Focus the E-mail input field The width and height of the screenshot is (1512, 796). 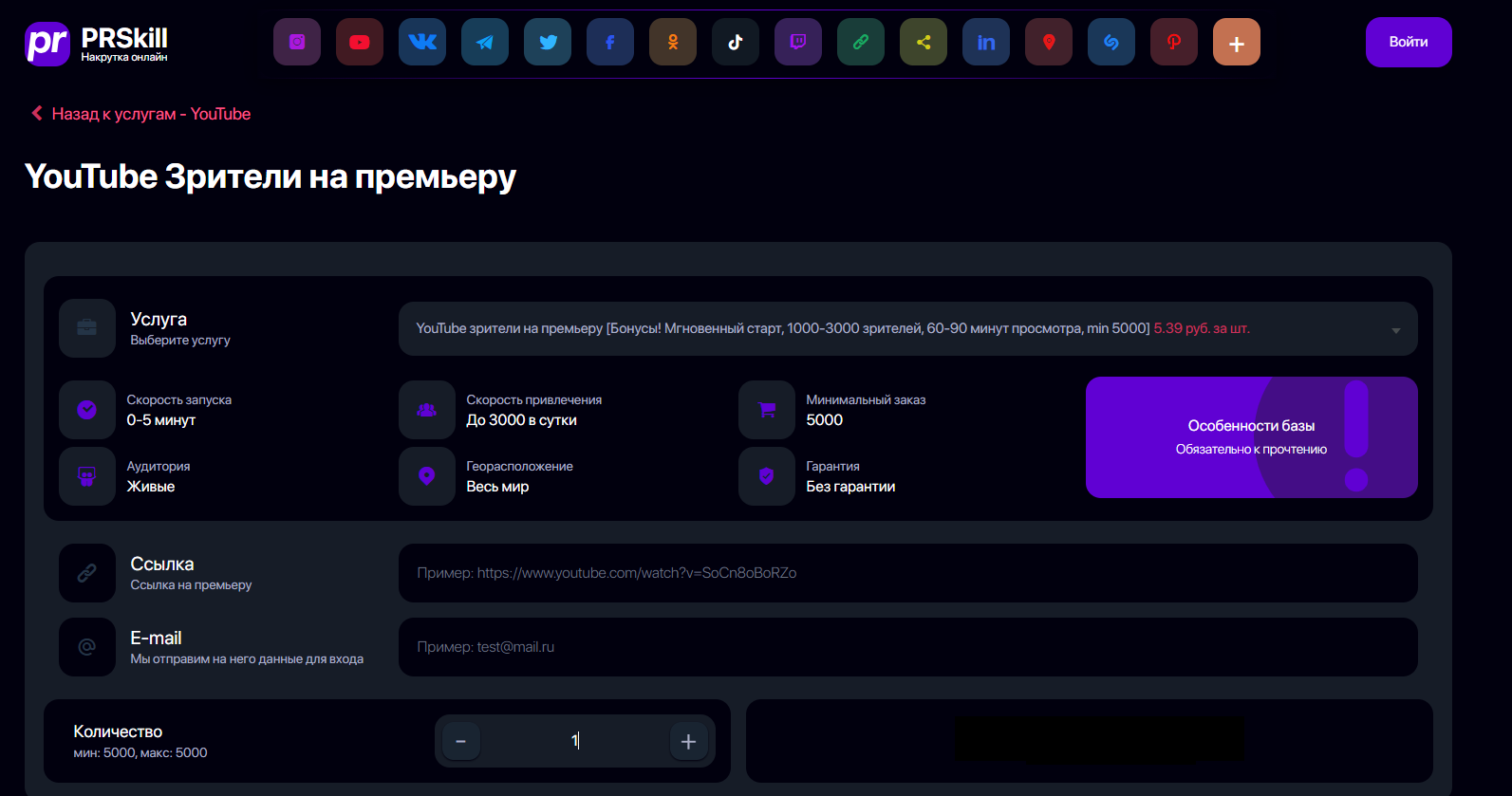pyautogui.click(x=908, y=647)
